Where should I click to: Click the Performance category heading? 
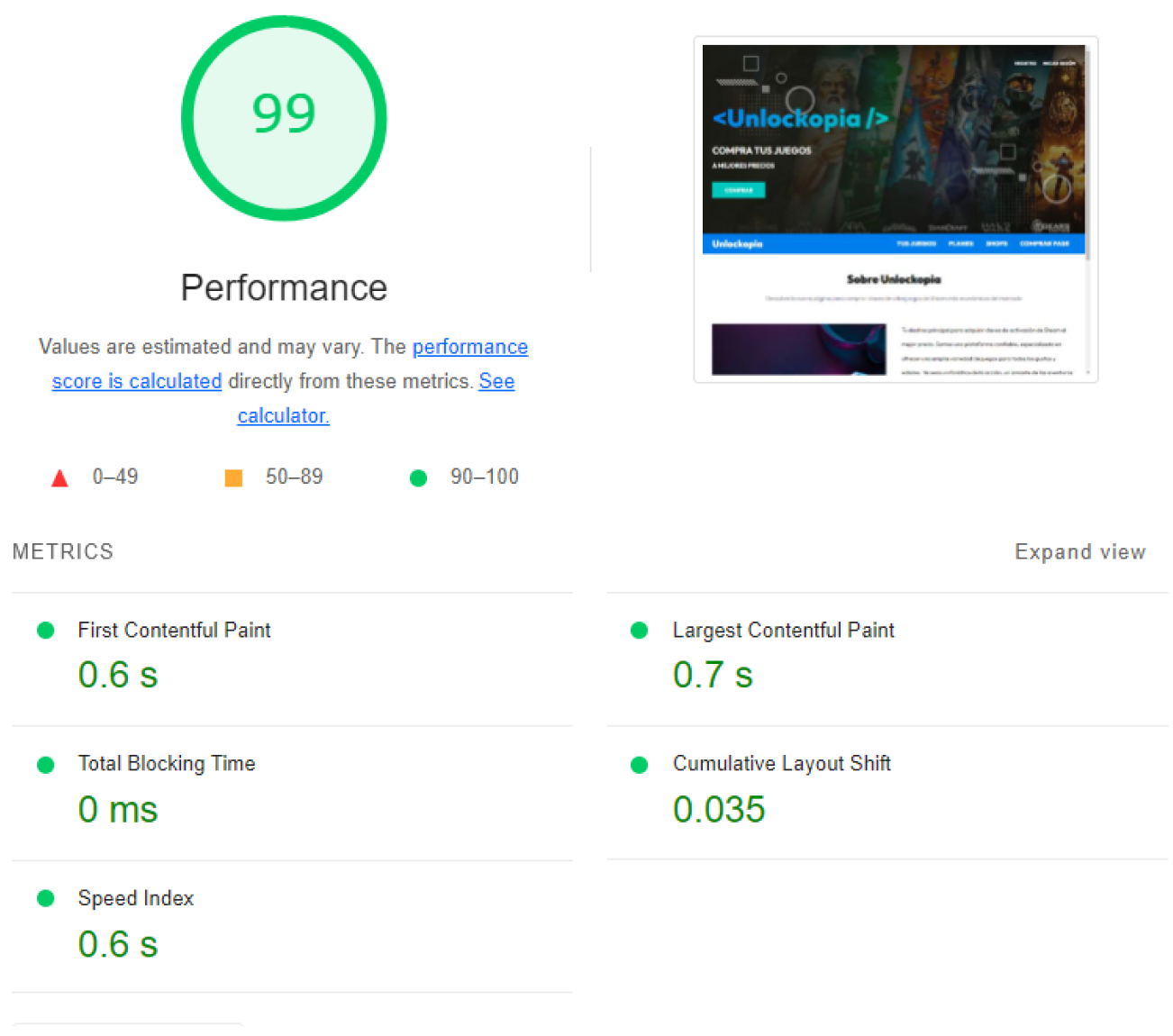[x=284, y=288]
